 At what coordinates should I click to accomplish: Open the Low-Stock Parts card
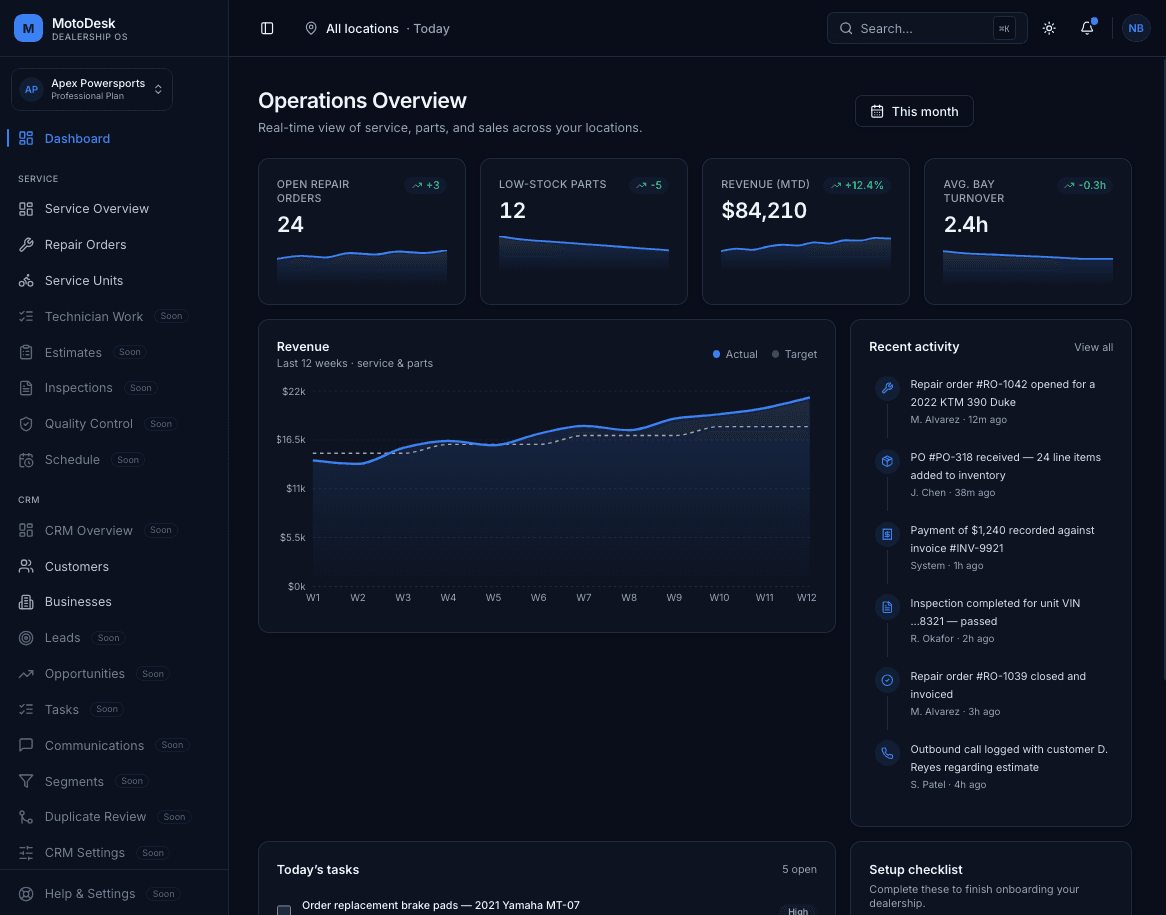tap(584, 231)
